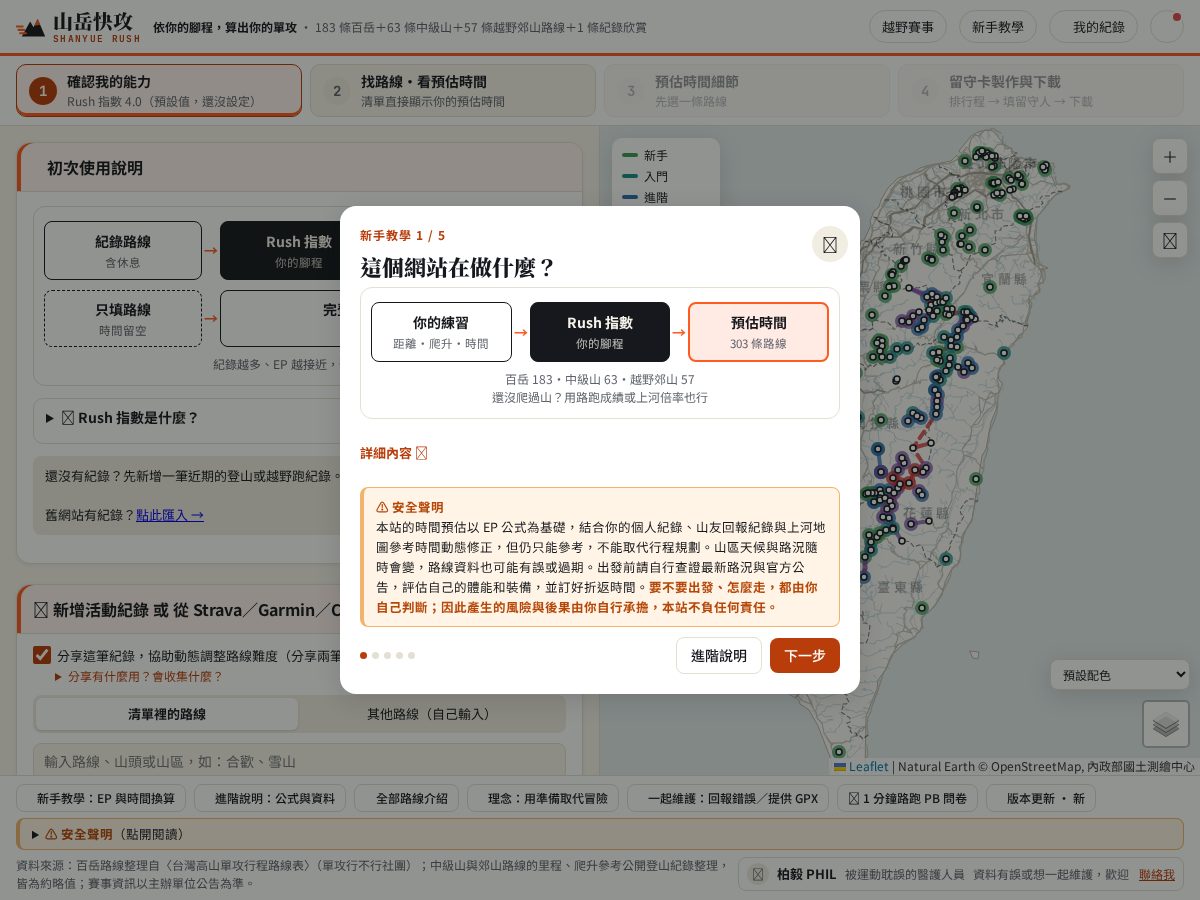Switch to step 4 留守卡製作與下載
Screen dimensions: 1200x900
click(1040, 91)
